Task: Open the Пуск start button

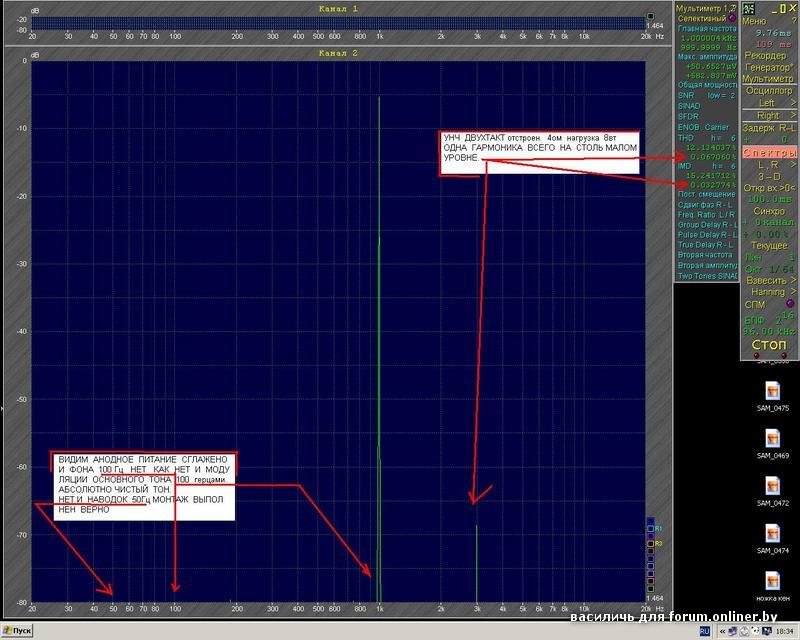Action: (x=18, y=632)
